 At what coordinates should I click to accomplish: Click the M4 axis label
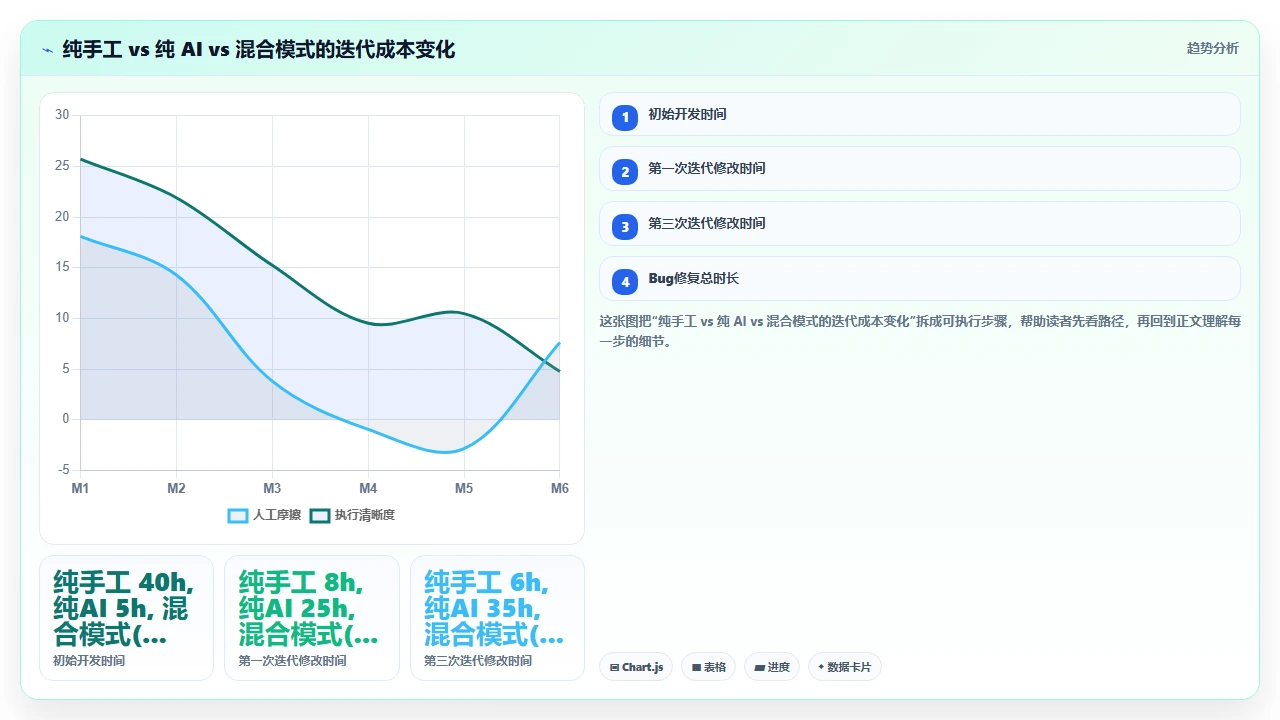(x=368, y=489)
